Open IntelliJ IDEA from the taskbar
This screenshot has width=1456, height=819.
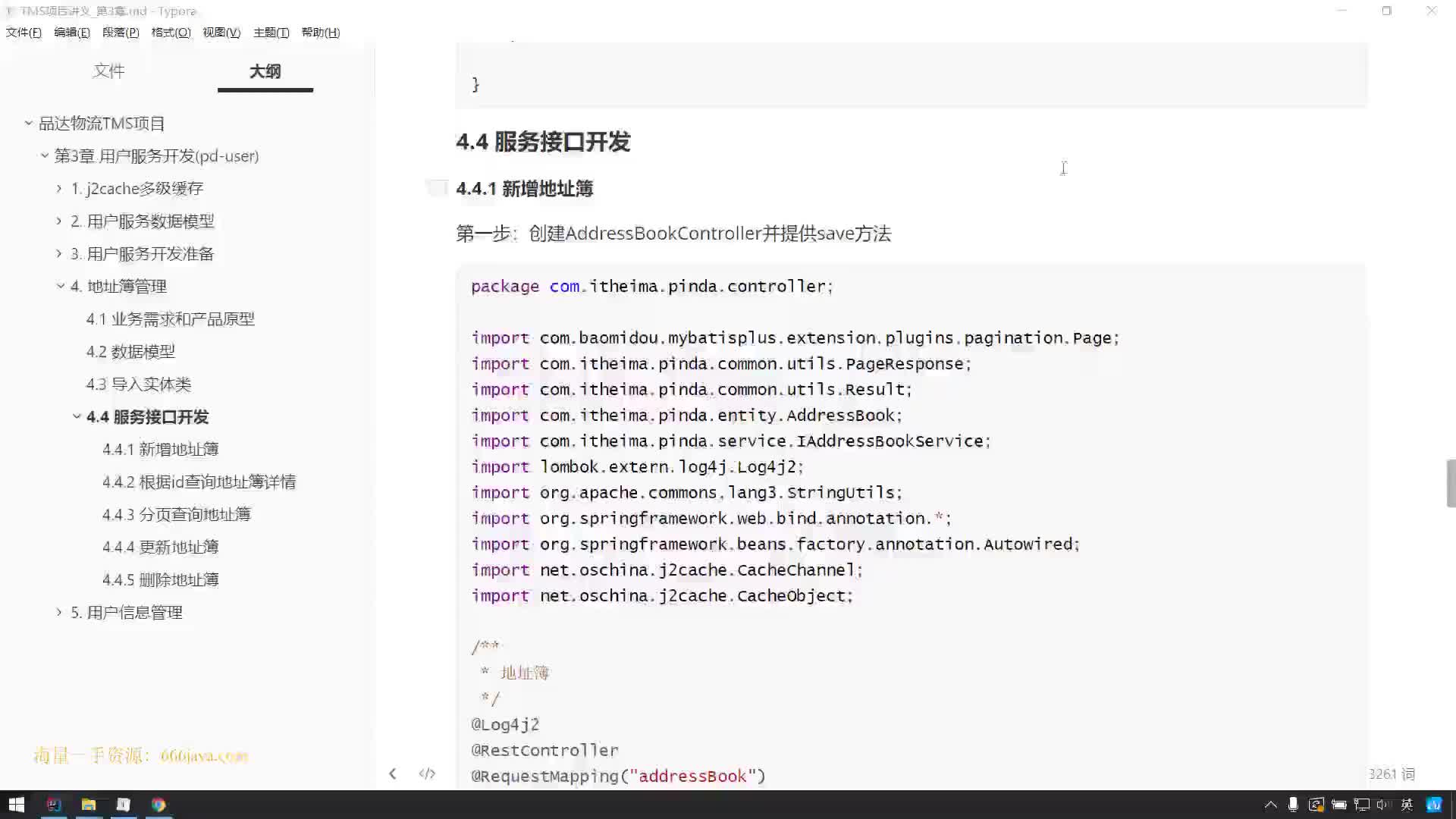pyautogui.click(x=54, y=805)
